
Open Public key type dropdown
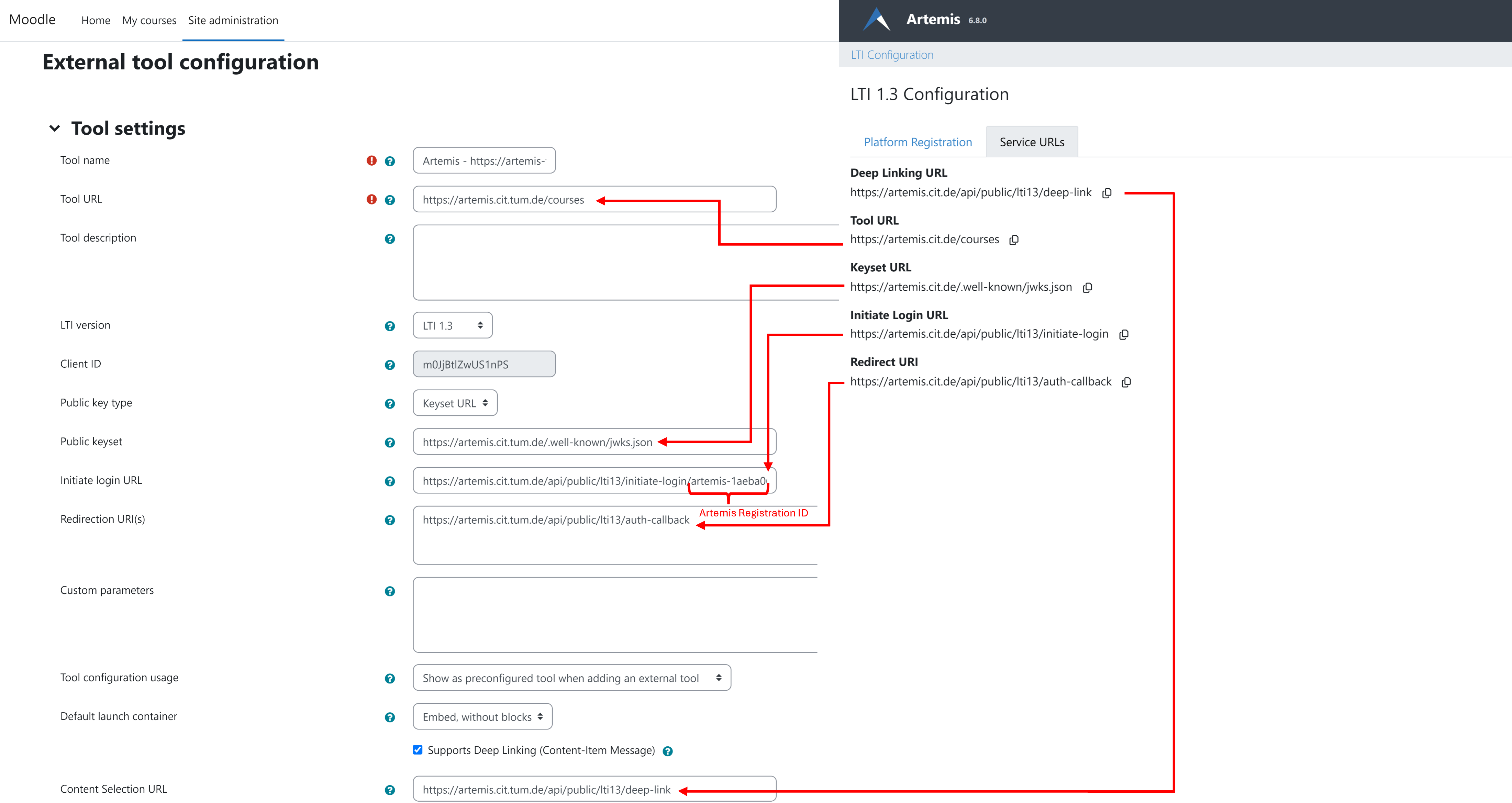(455, 403)
